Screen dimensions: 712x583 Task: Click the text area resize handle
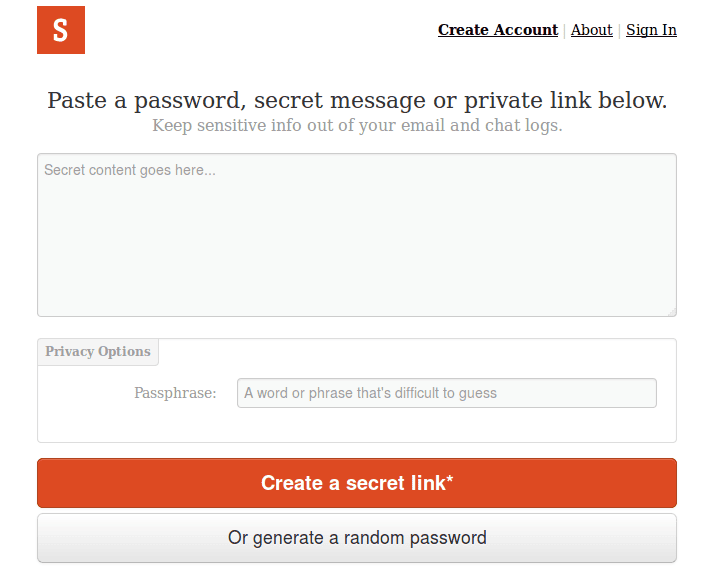(672, 312)
